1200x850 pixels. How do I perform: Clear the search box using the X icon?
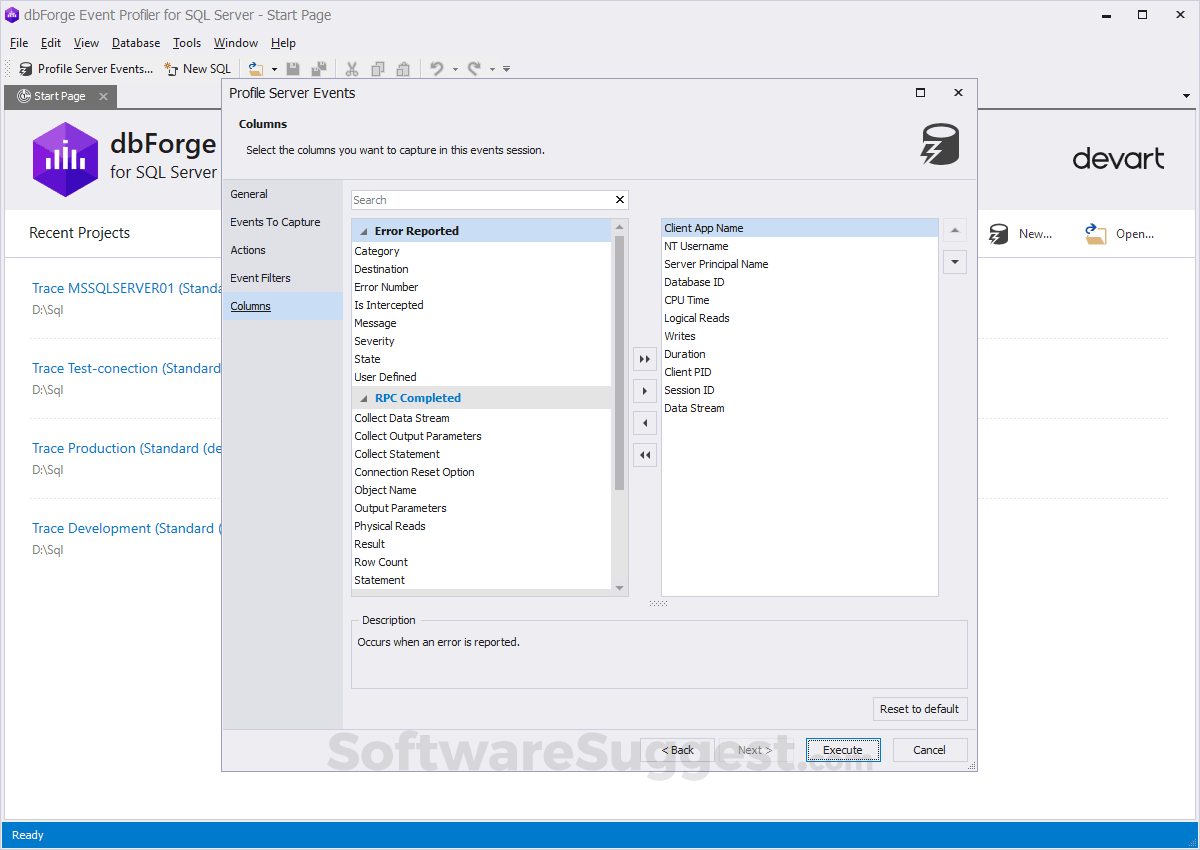[x=620, y=200]
